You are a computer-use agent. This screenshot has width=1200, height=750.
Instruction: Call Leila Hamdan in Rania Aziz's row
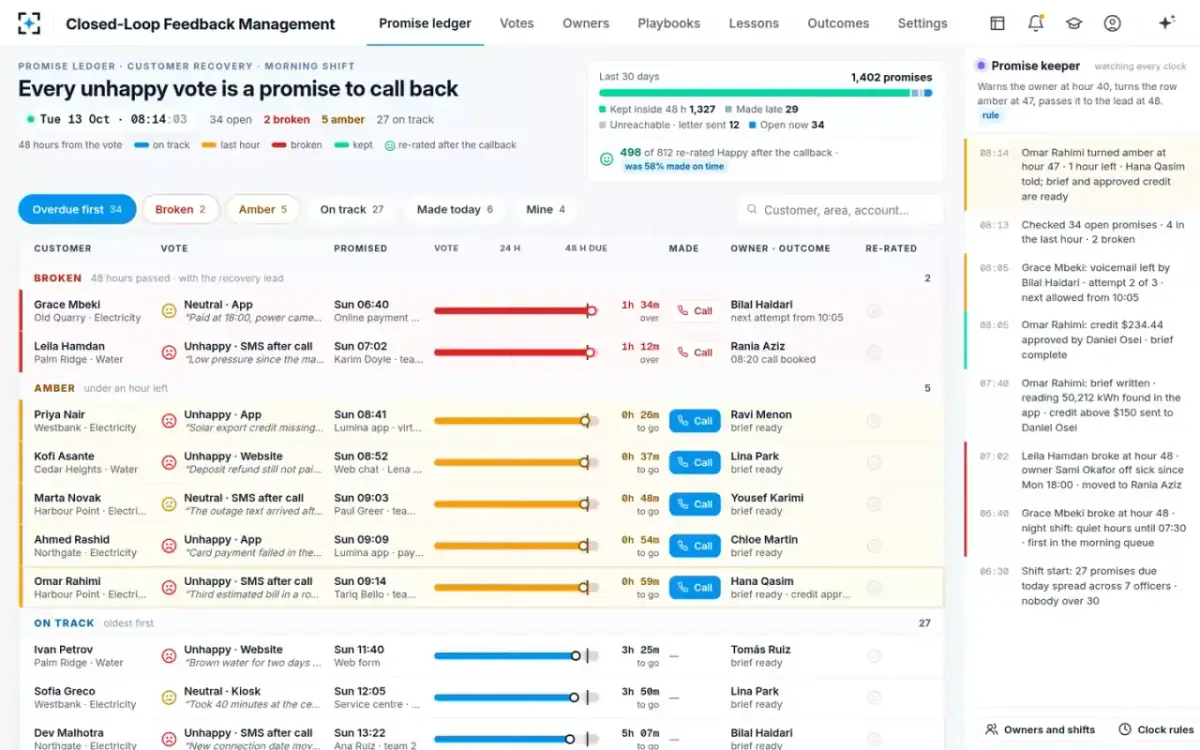694,352
